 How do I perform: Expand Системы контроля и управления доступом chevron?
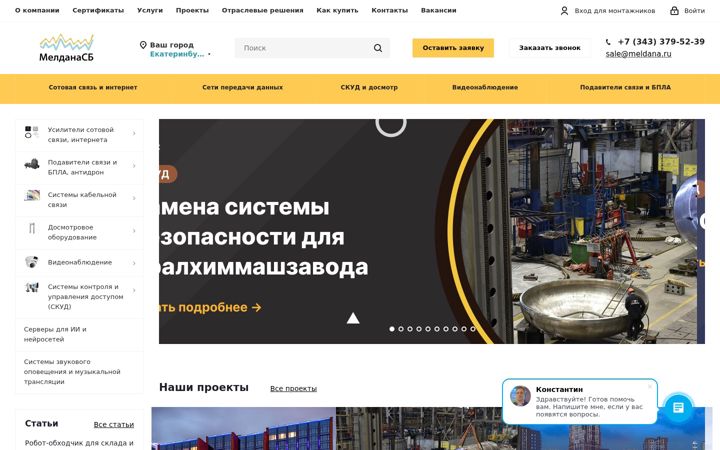click(134, 290)
